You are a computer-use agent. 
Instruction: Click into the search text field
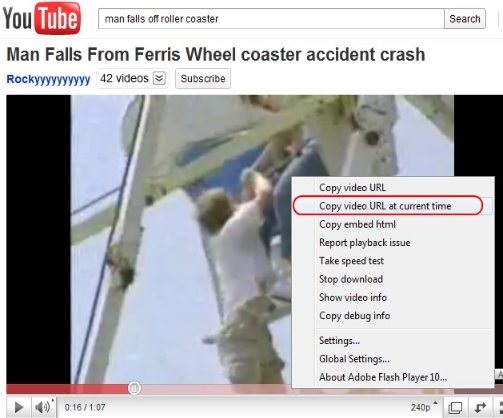tap(271, 19)
